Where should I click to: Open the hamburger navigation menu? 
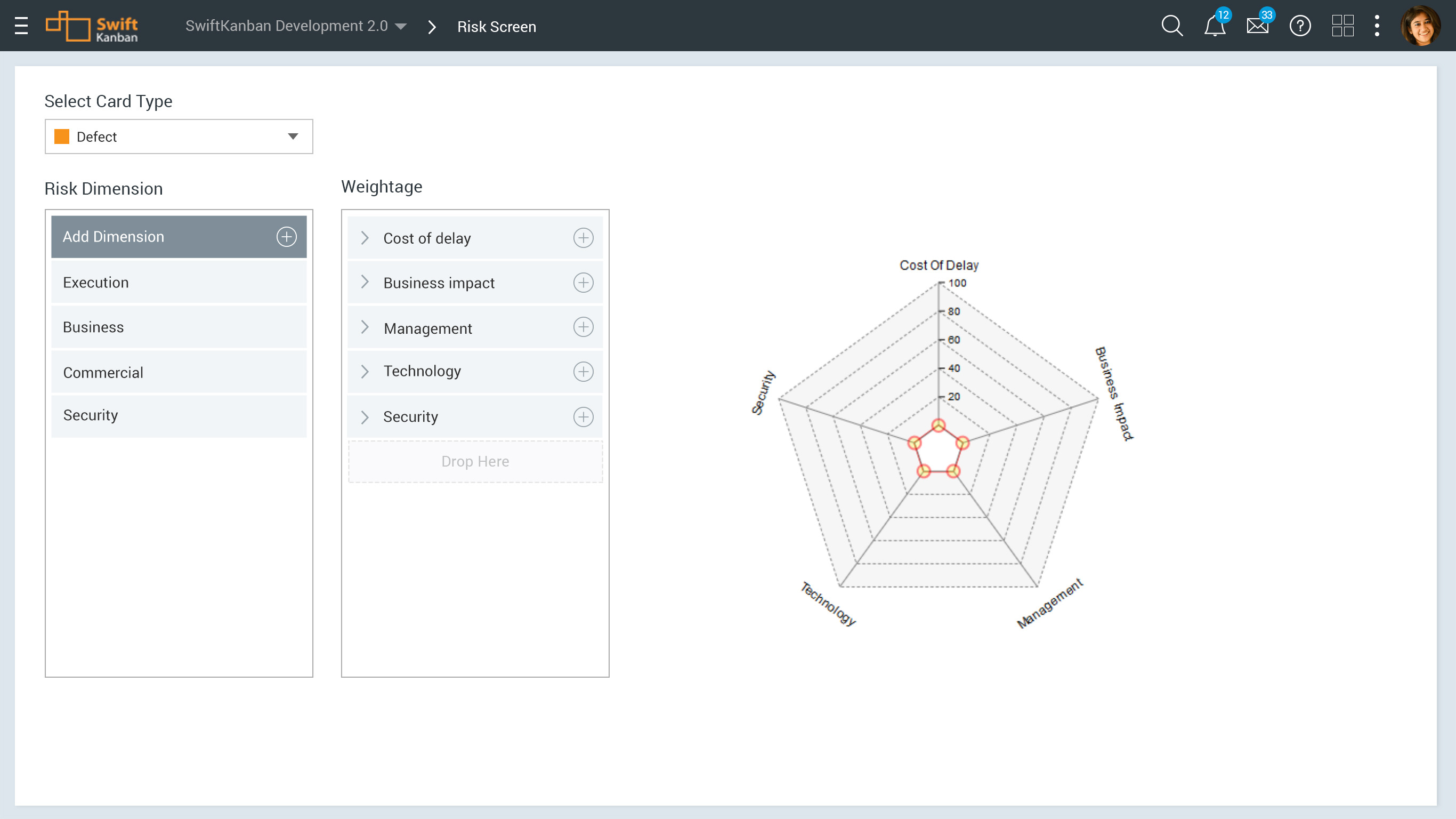21,26
